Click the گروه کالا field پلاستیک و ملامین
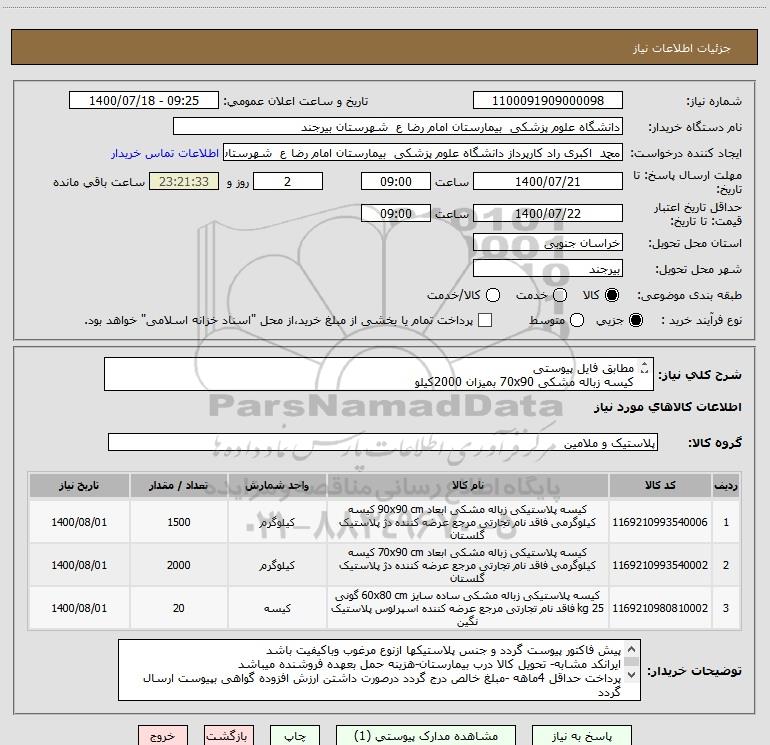The height and width of the screenshot is (745, 770). pyautogui.click(x=383, y=442)
